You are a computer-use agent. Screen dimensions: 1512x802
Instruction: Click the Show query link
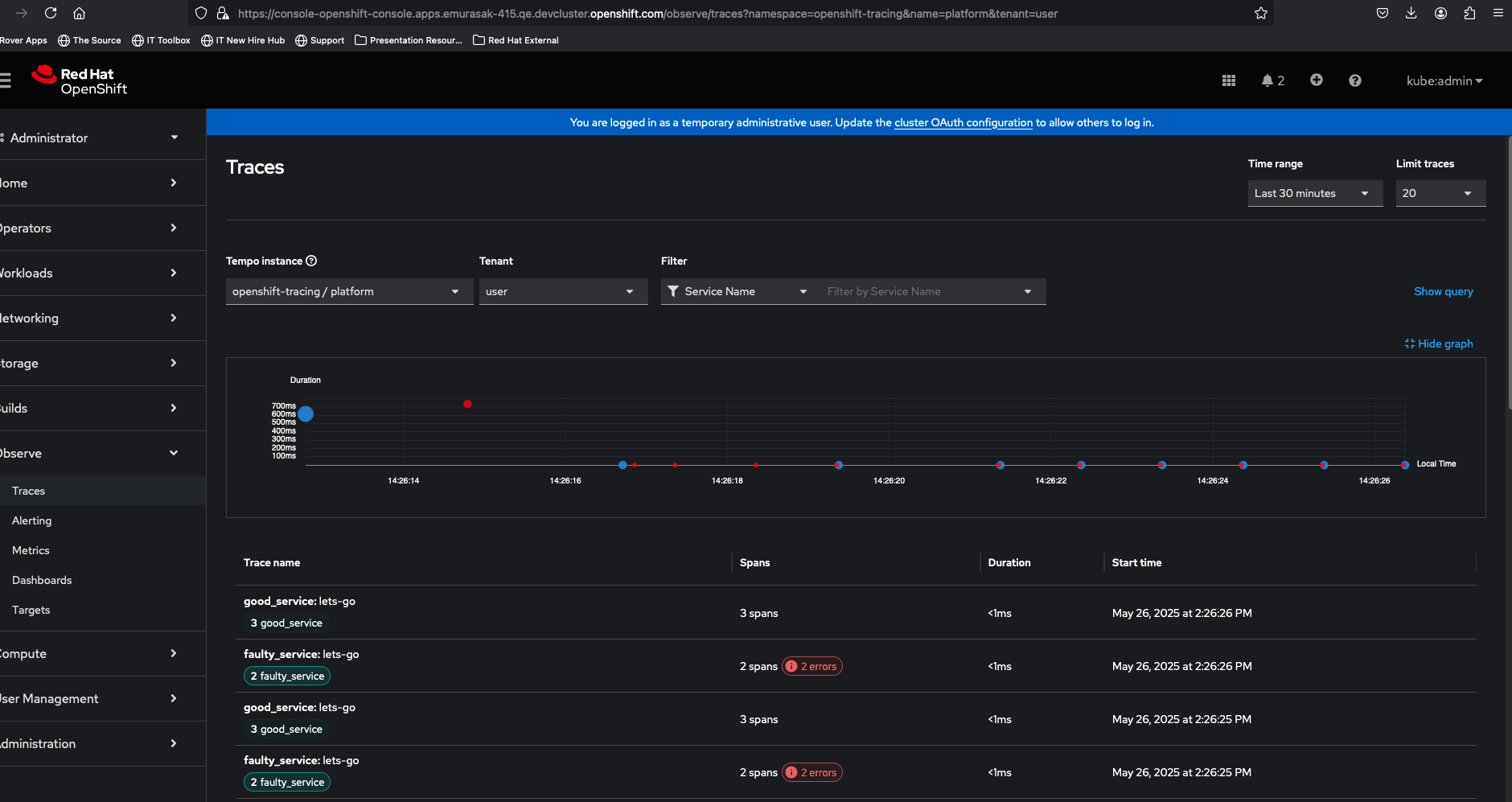(1443, 291)
